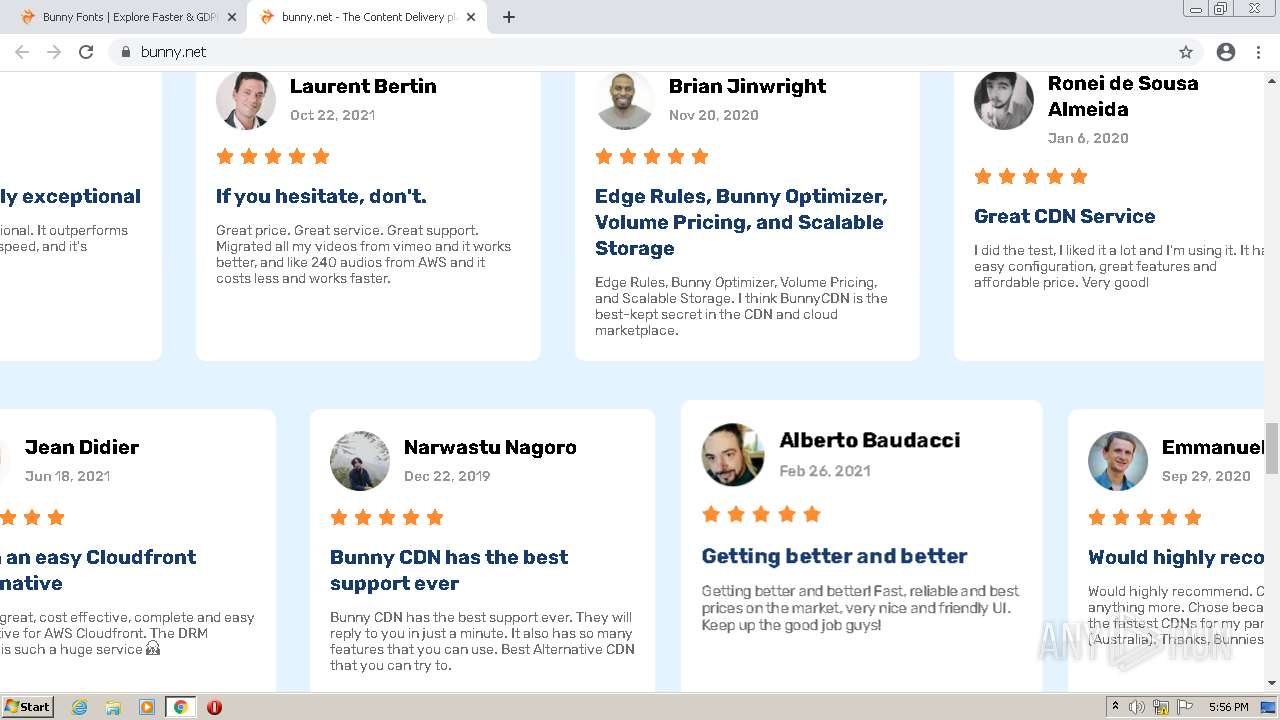Click the 'Great CDN Service' heading

[1064, 216]
